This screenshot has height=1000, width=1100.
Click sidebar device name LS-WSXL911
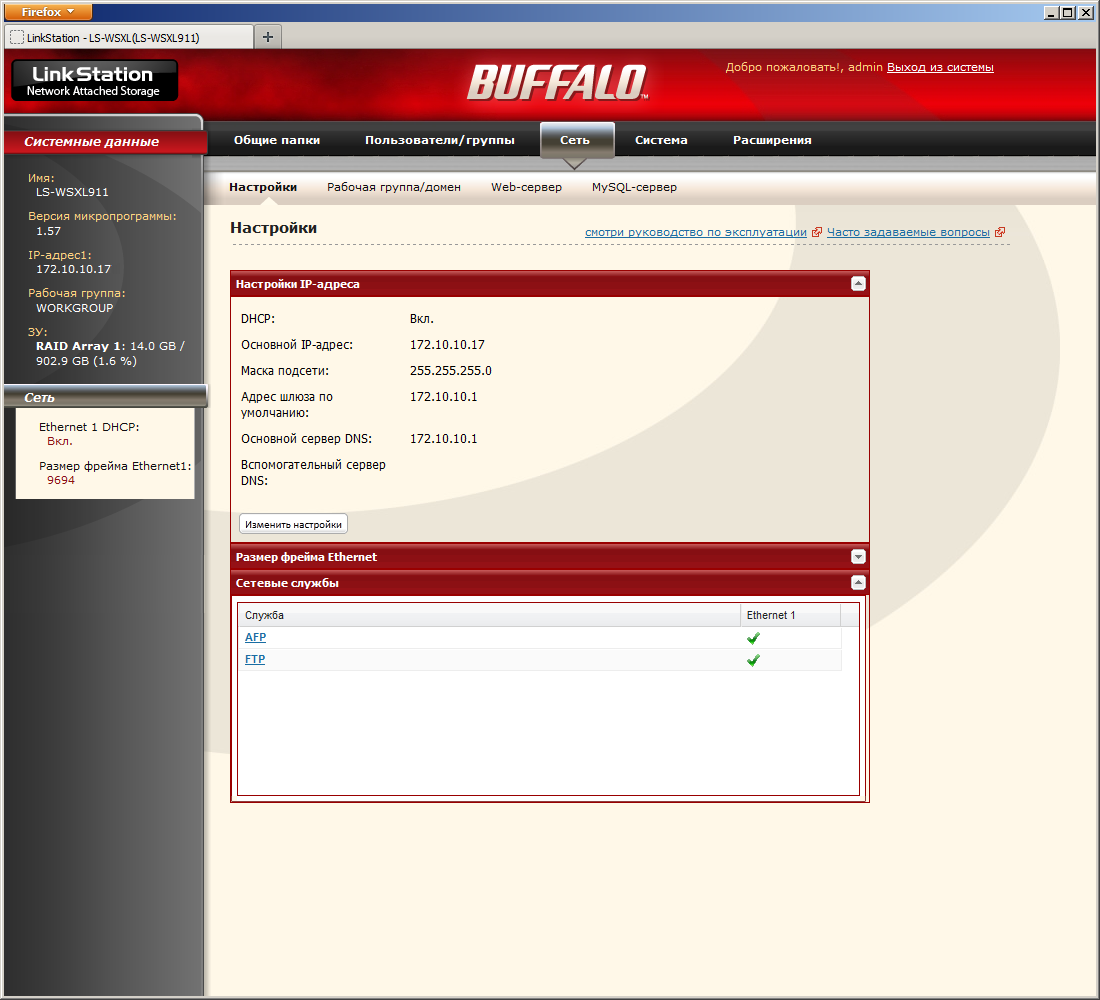coord(72,192)
